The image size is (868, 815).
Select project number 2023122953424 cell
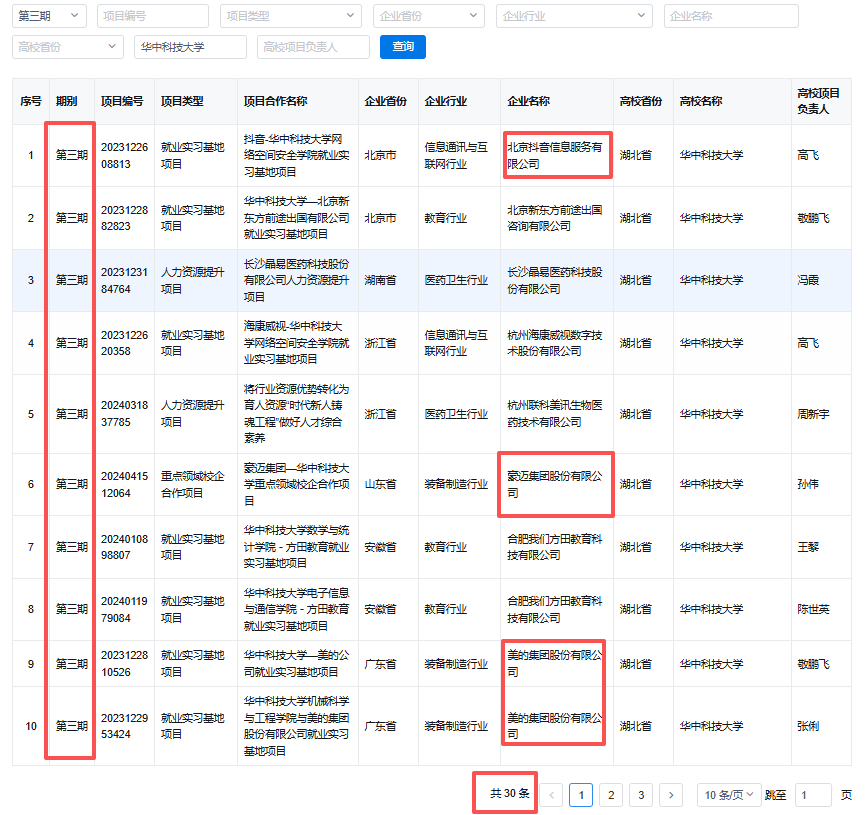pos(125,726)
